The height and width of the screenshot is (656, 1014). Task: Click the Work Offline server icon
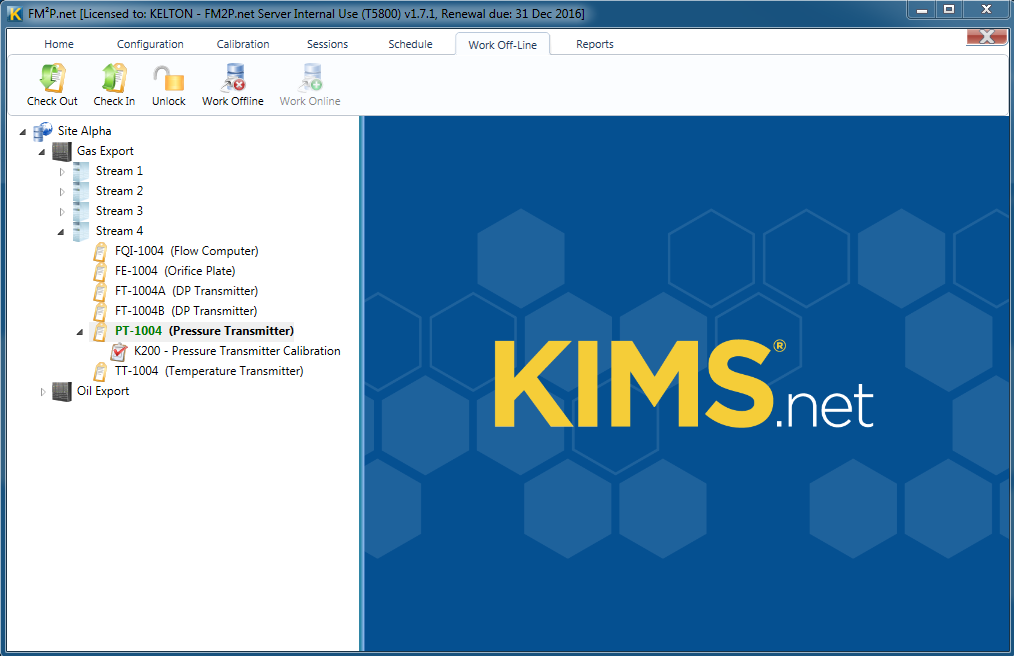[x=233, y=78]
